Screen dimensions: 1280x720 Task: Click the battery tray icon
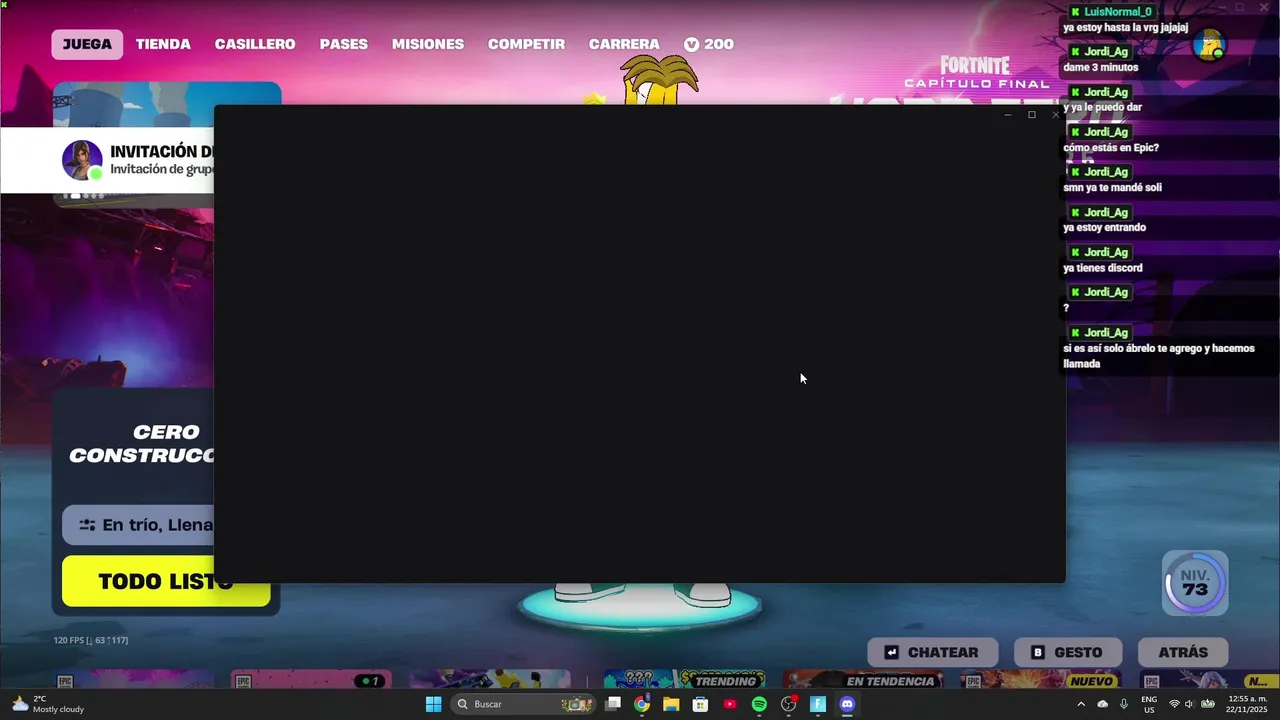[1208, 704]
